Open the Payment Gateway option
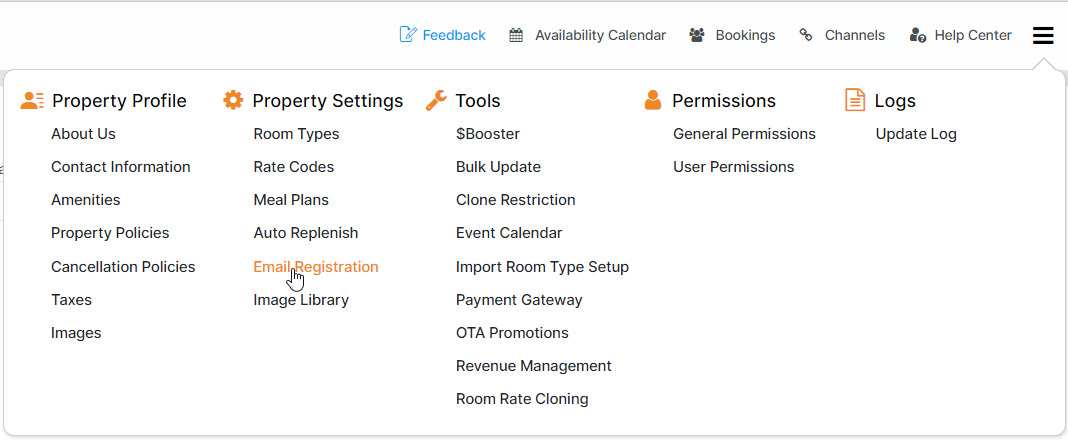The width and height of the screenshot is (1068, 441). click(519, 300)
